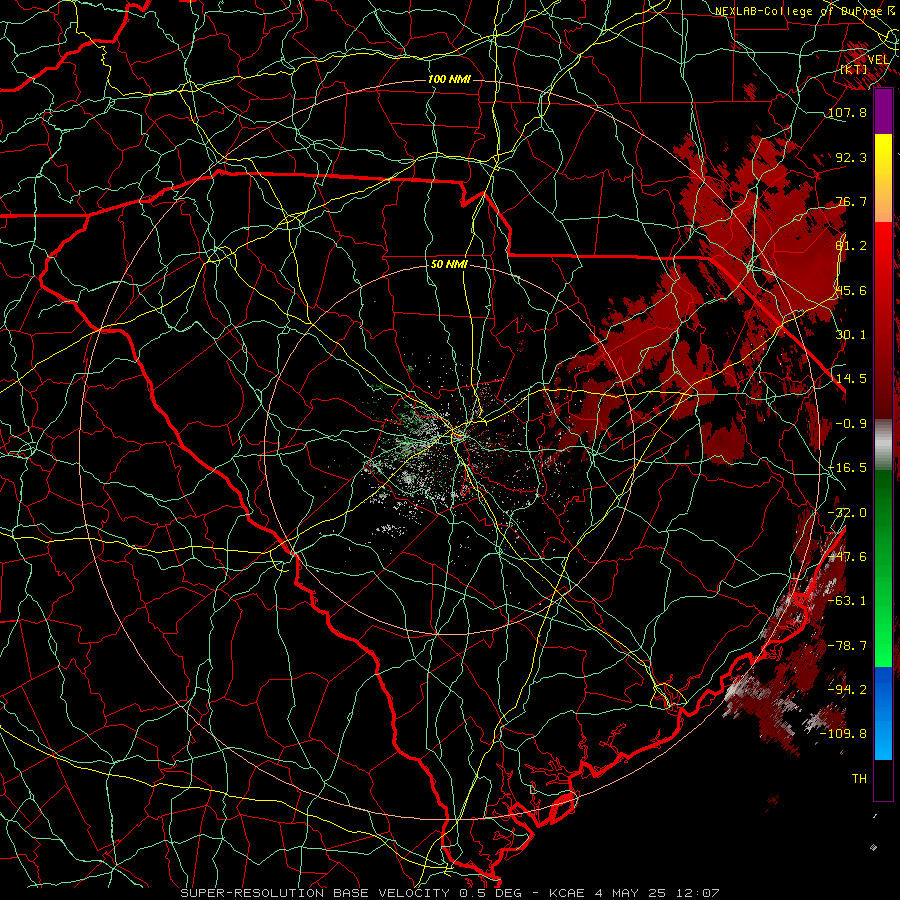Click the 92.3 scale value
Screen dimensions: 900x900
point(851,157)
